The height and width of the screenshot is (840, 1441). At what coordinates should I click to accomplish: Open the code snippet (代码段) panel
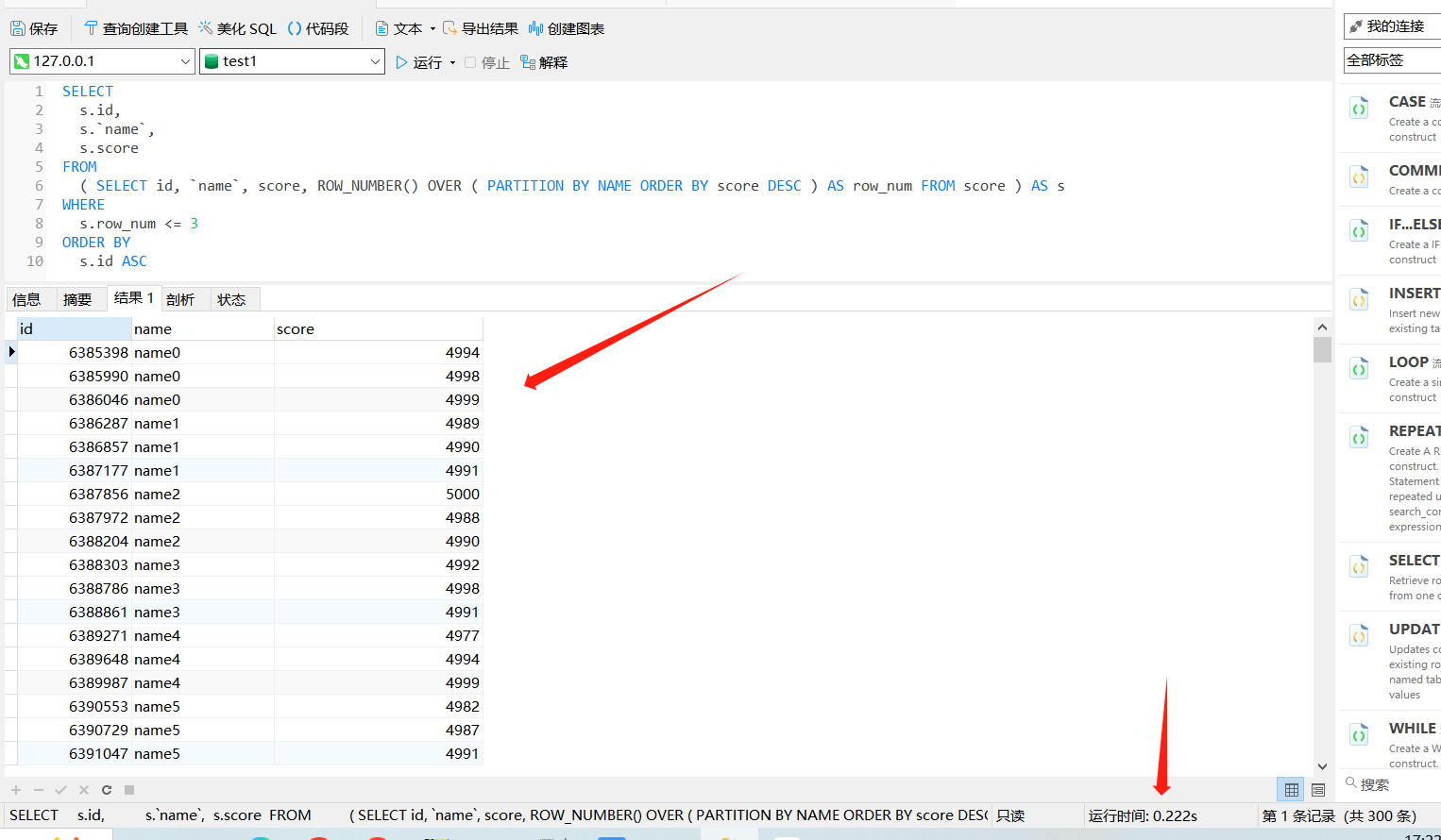pos(318,28)
